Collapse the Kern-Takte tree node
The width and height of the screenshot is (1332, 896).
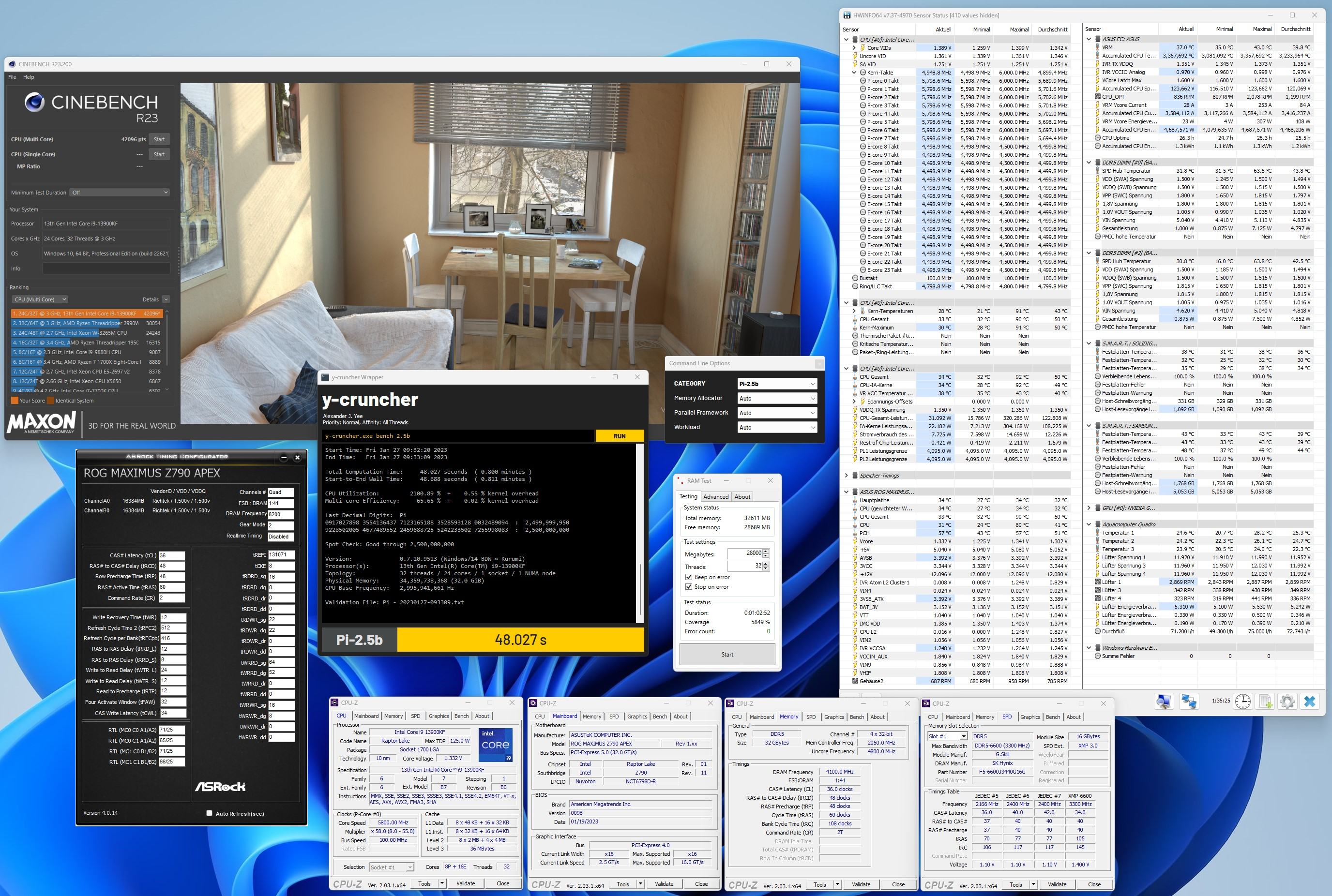pyautogui.click(x=855, y=73)
